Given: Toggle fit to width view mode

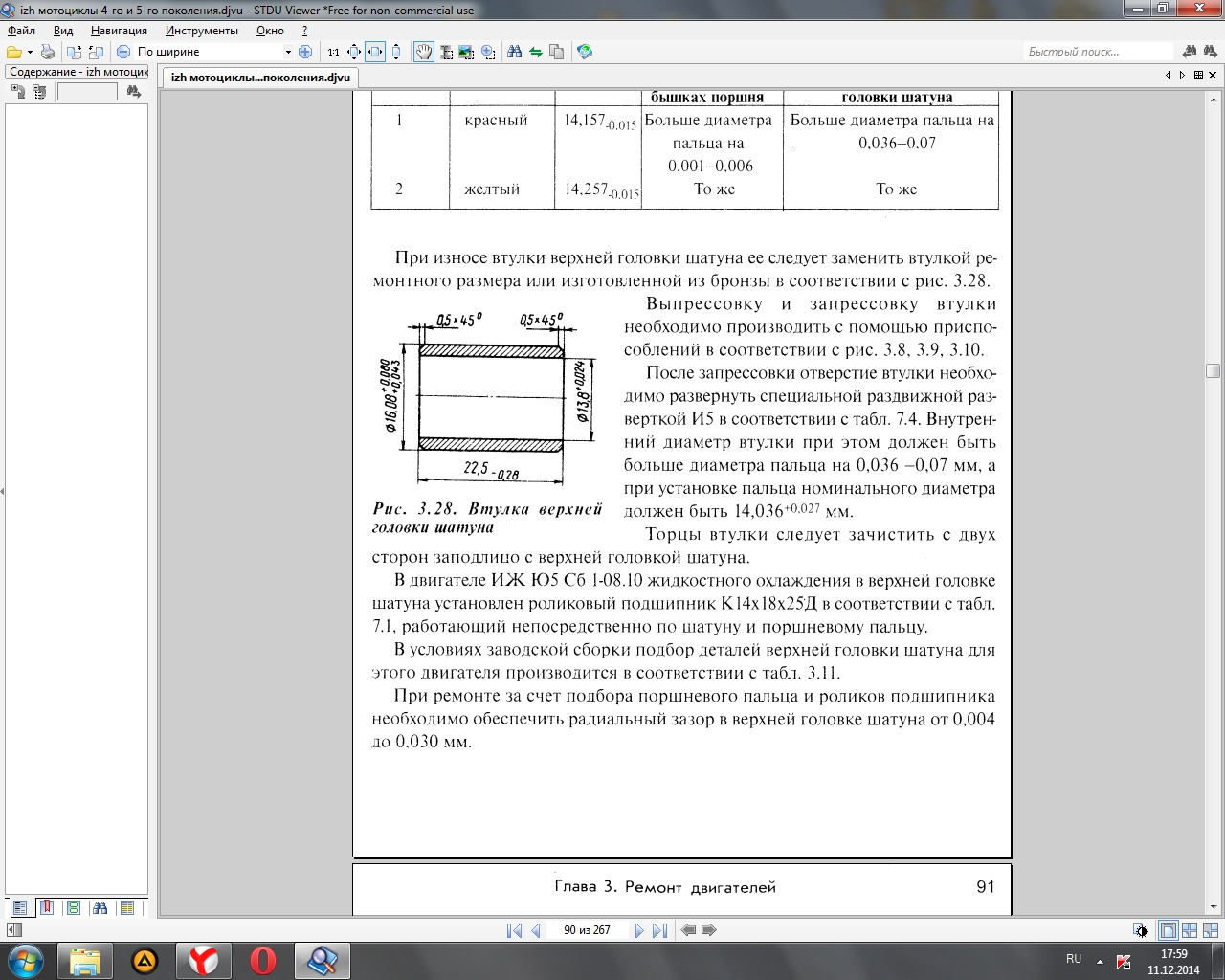Looking at the screenshot, I should 375,52.
